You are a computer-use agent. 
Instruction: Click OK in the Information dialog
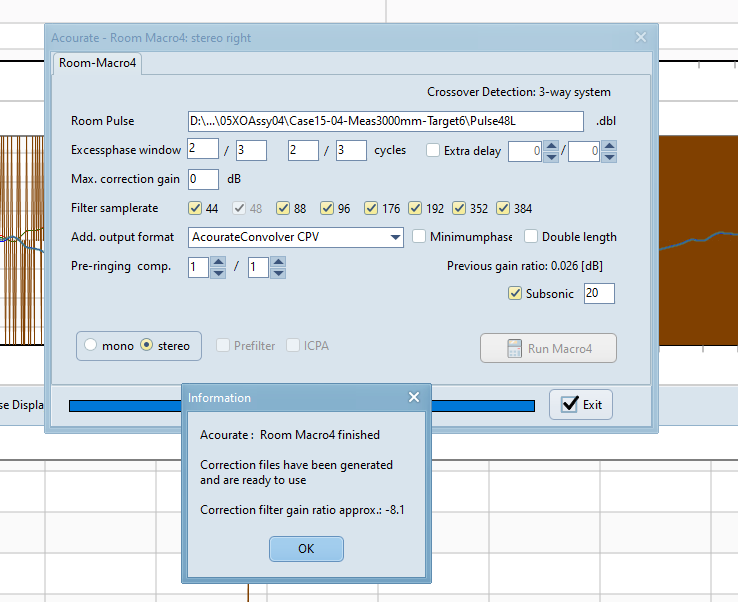coord(306,549)
